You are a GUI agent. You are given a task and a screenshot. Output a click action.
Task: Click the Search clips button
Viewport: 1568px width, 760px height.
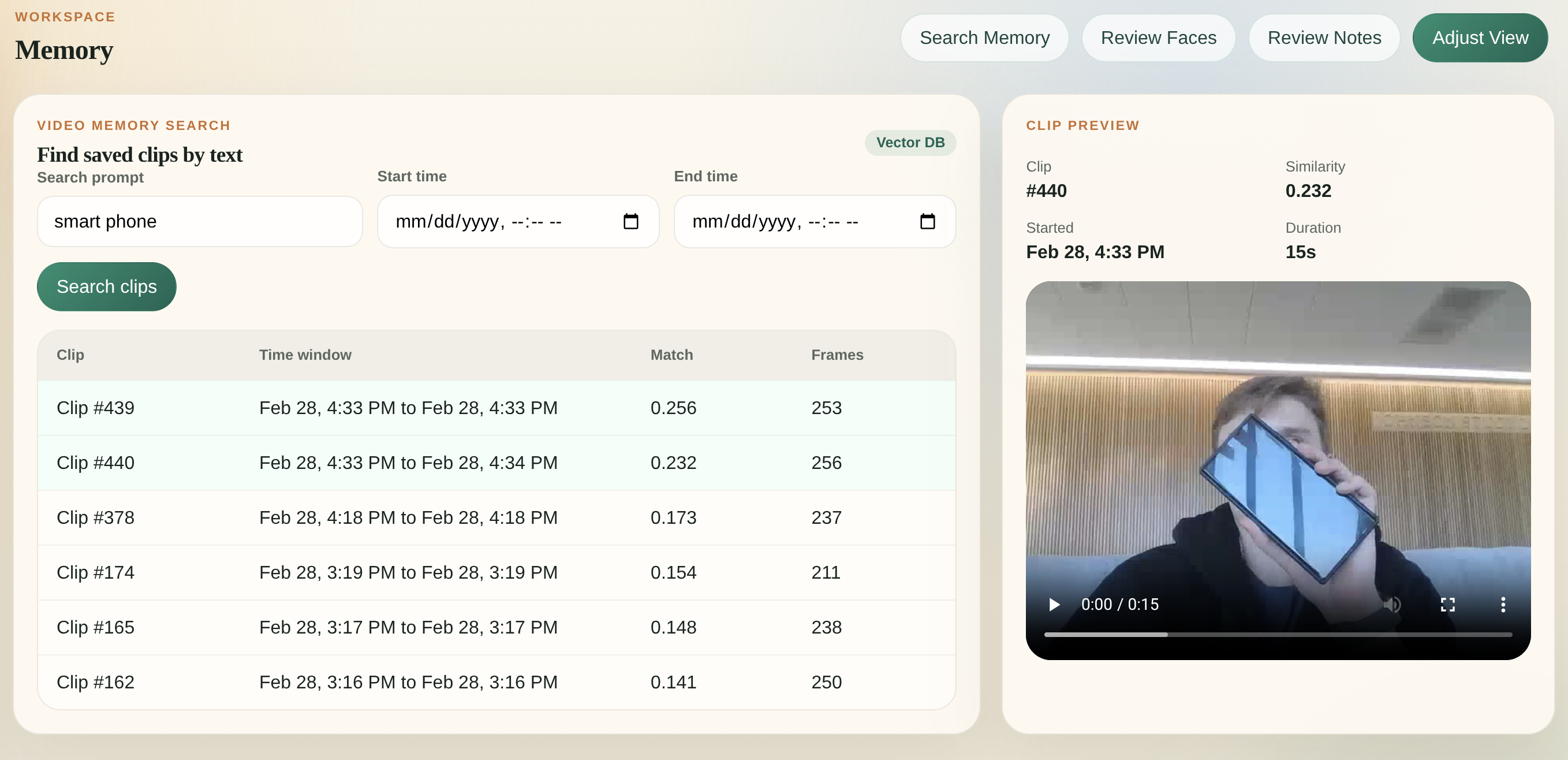click(107, 287)
